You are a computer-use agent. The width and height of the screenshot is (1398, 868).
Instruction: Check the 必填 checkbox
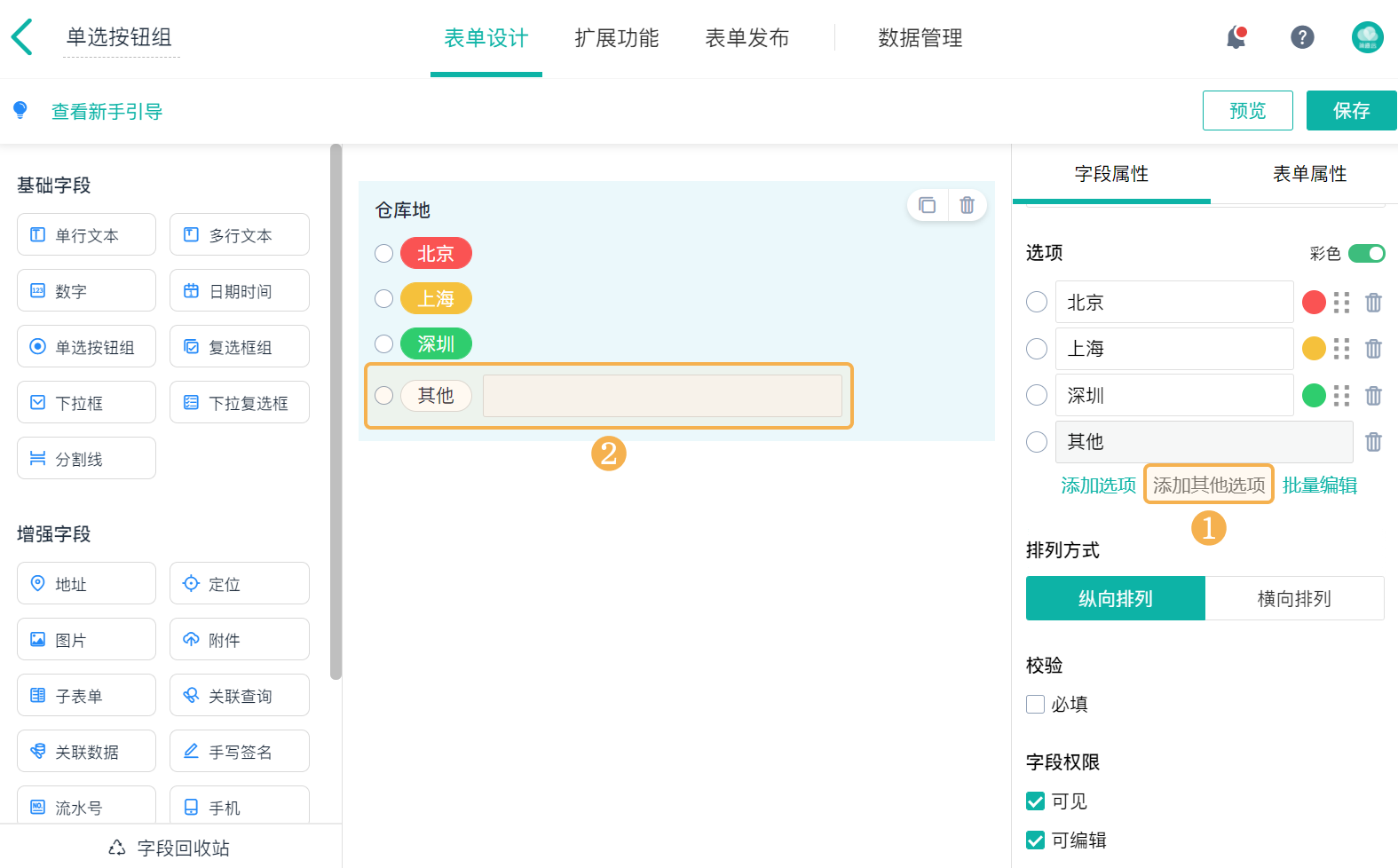pos(1035,705)
